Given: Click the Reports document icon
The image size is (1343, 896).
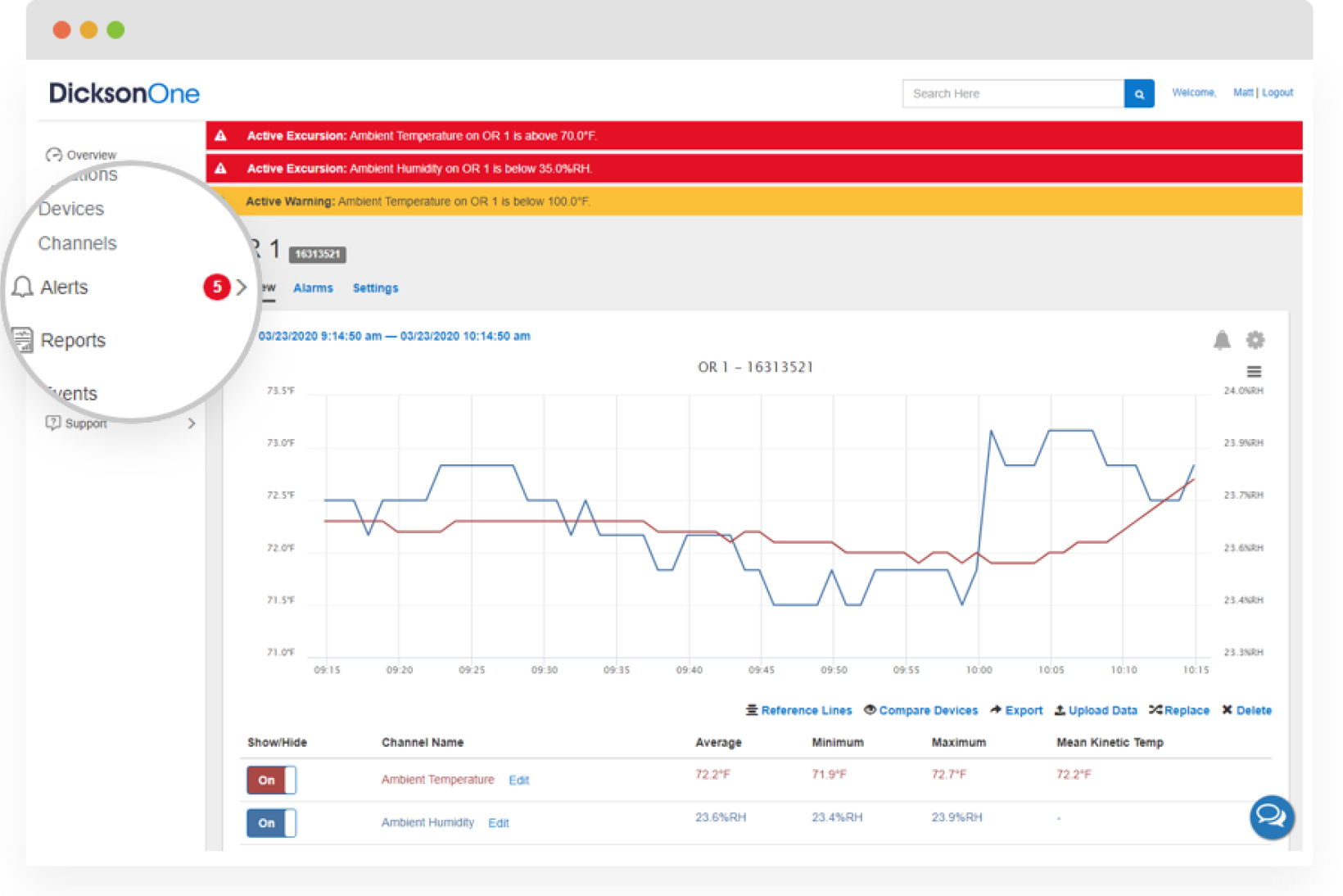Looking at the screenshot, I should [23, 340].
